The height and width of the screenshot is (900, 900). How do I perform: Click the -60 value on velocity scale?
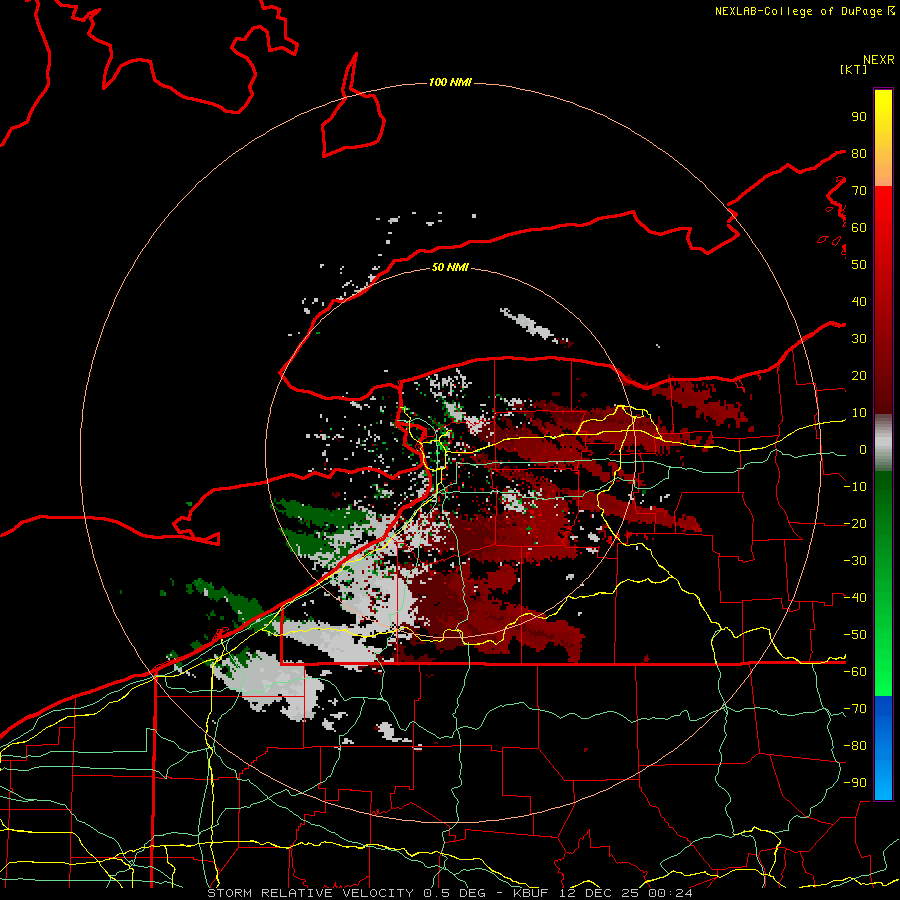coord(855,672)
